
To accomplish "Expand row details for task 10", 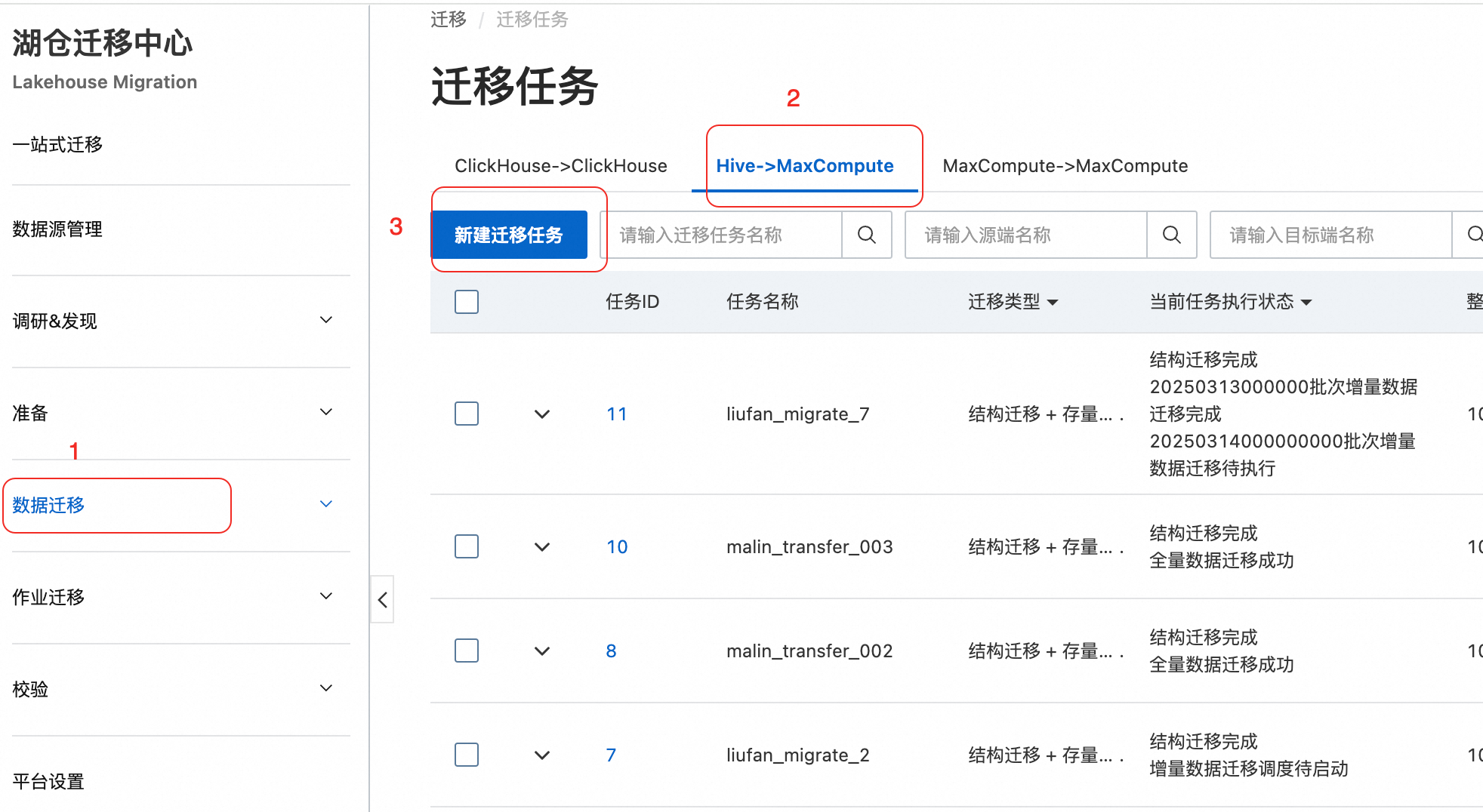I will (542, 547).
